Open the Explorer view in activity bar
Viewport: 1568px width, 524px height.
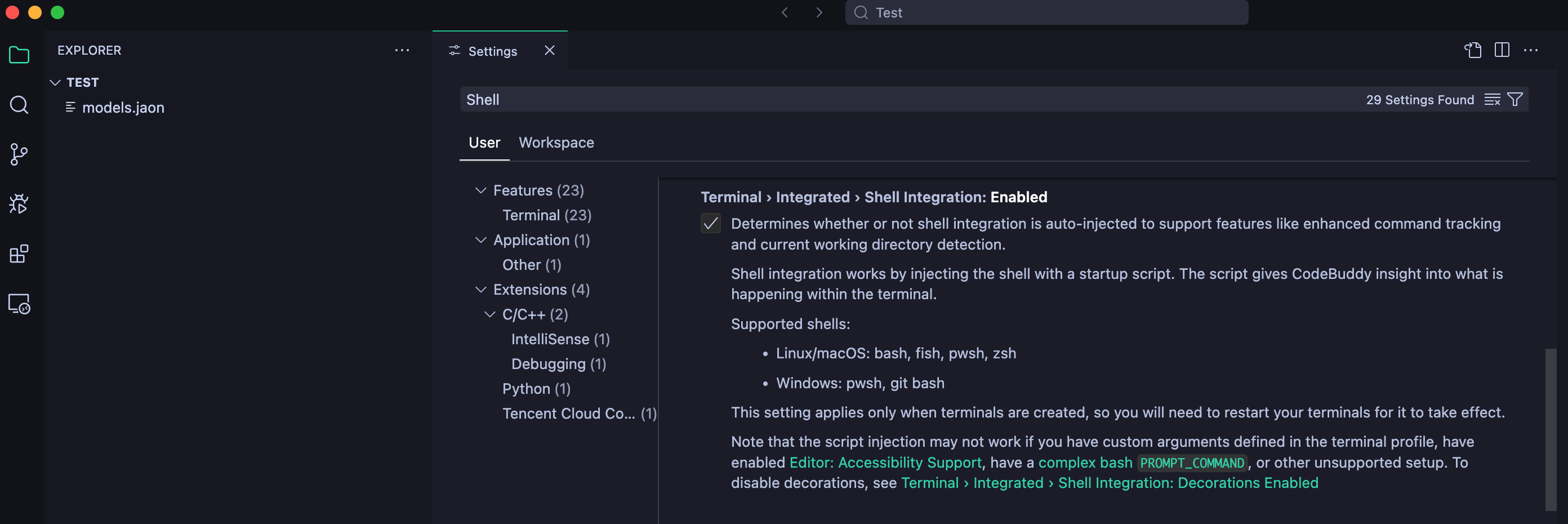pyautogui.click(x=20, y=55)
